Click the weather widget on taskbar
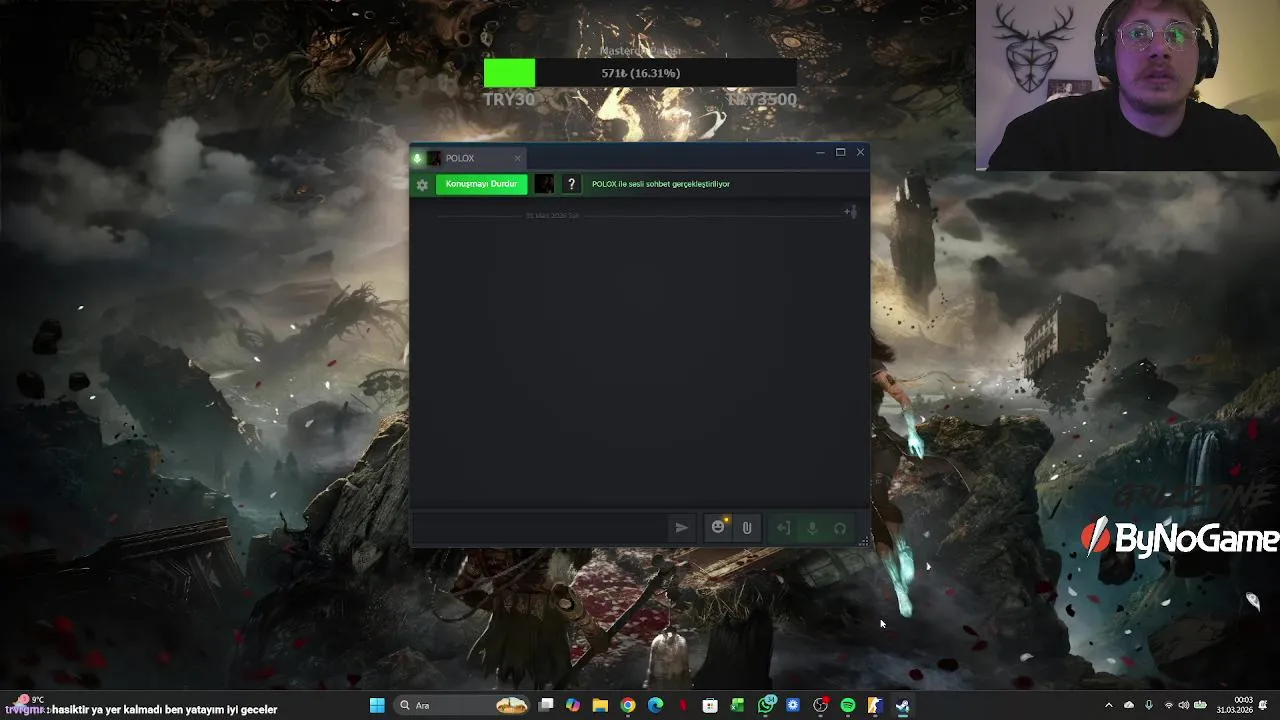 pos(27,700)
